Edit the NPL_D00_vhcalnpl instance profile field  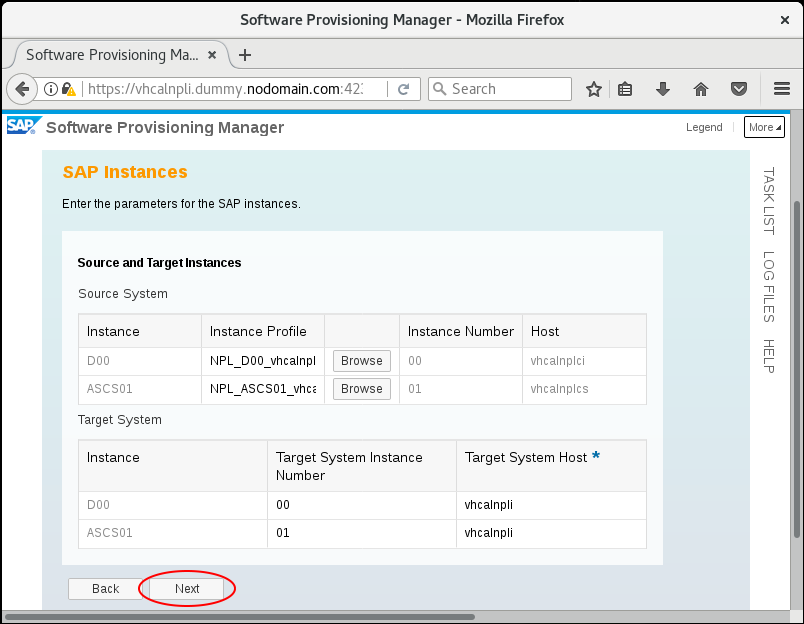(x=263, y=361)
